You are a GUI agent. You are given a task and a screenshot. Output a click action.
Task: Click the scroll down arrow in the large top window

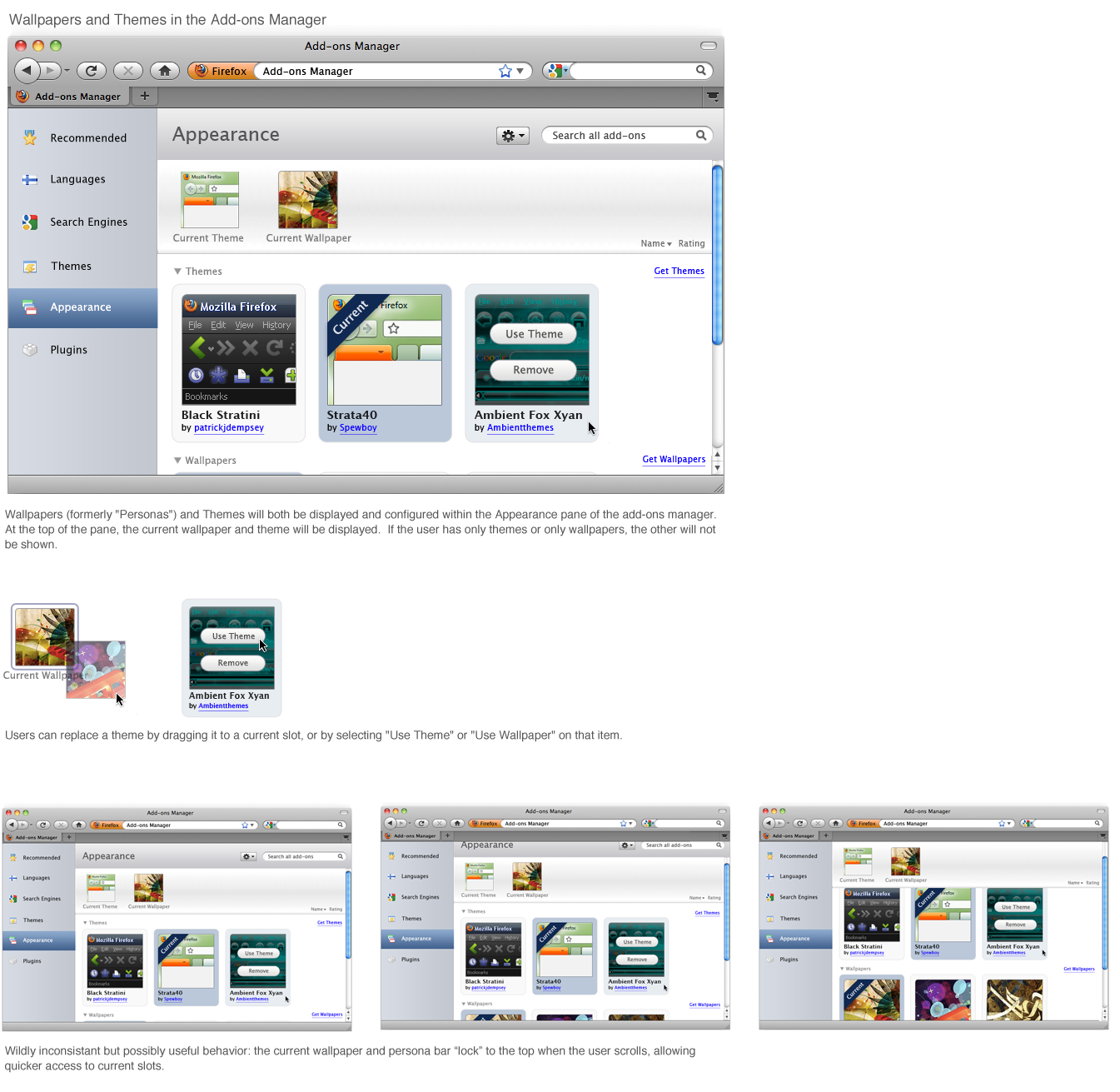click(x=717, y=468)
